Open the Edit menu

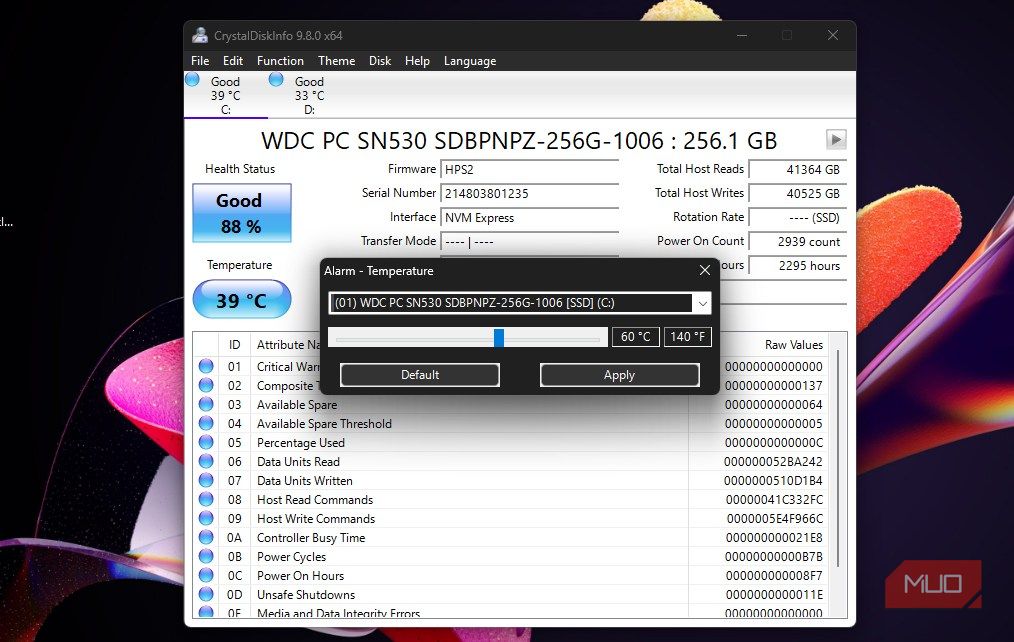pos(233,61)
